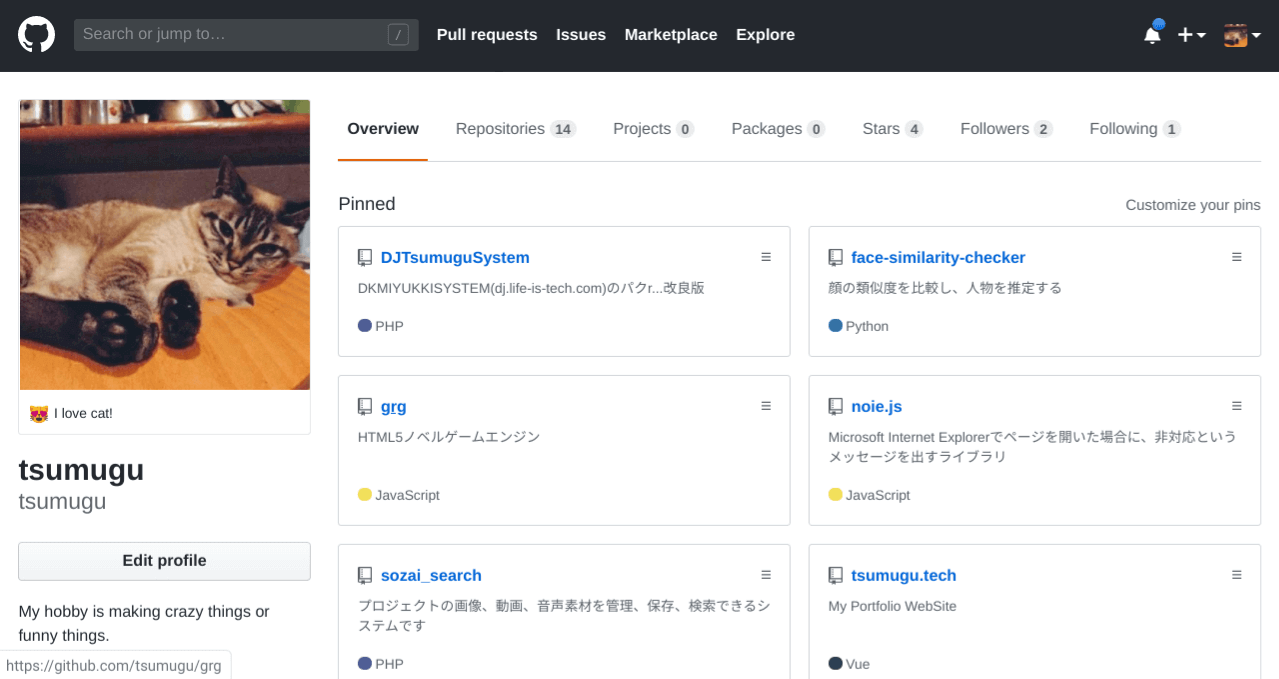Image resolution: width=1279 pixels, height=679 pixels.
Task: Open Customize your pins
Action: pyautogui.click(x=1192, y=204)
